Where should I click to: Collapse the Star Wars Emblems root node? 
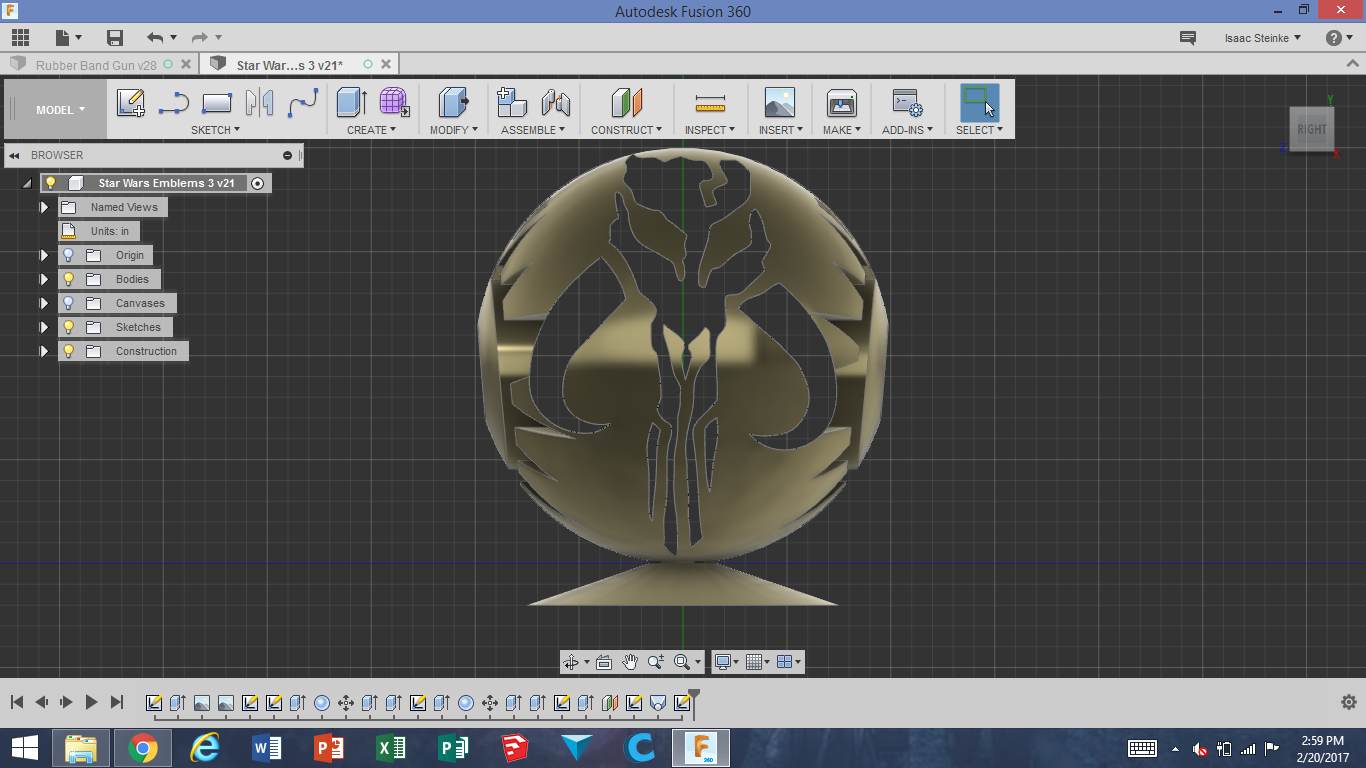click(27, 184)
